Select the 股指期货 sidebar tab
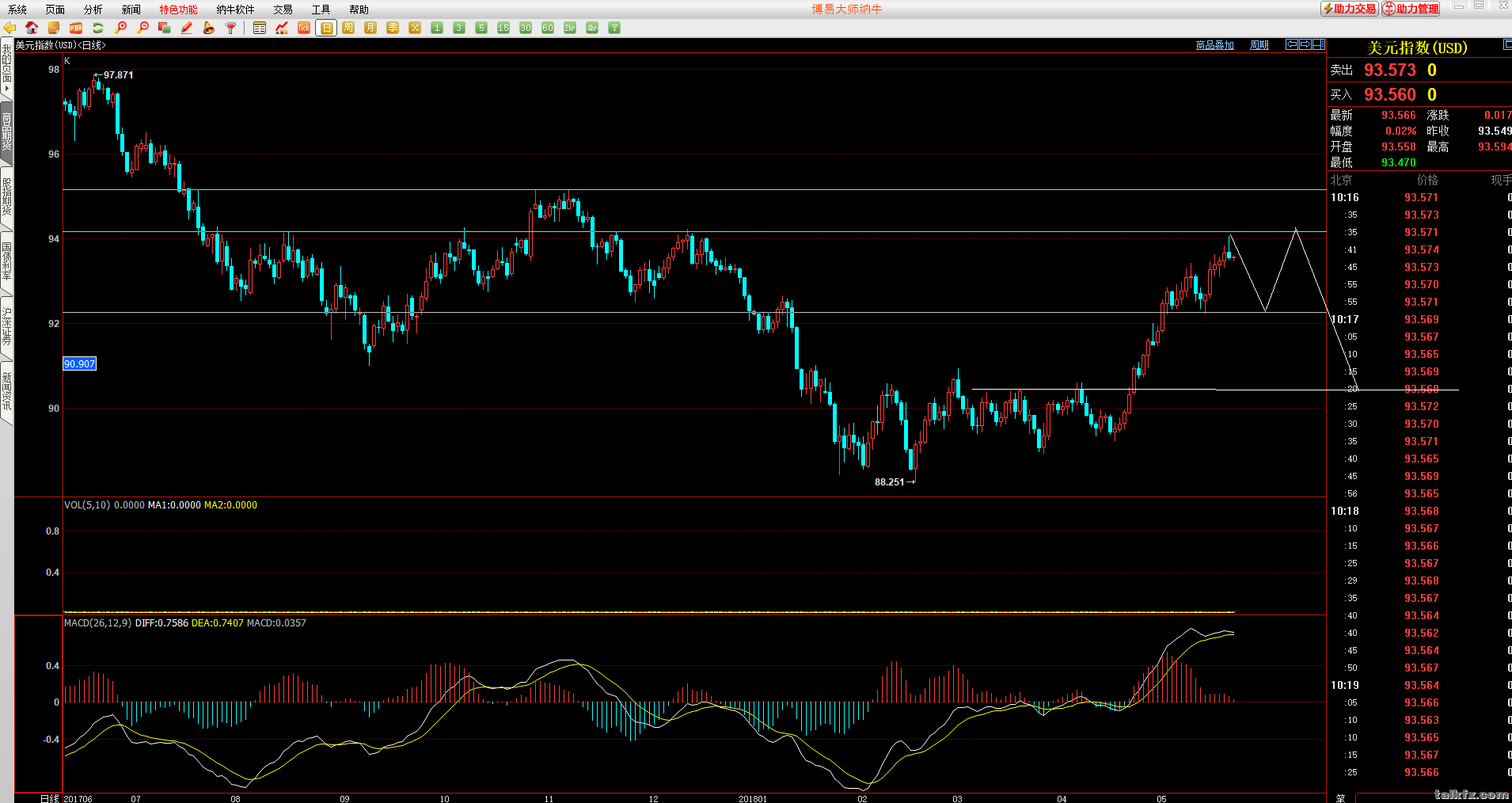Screen dimensions: 1512x803 point(6,197)
